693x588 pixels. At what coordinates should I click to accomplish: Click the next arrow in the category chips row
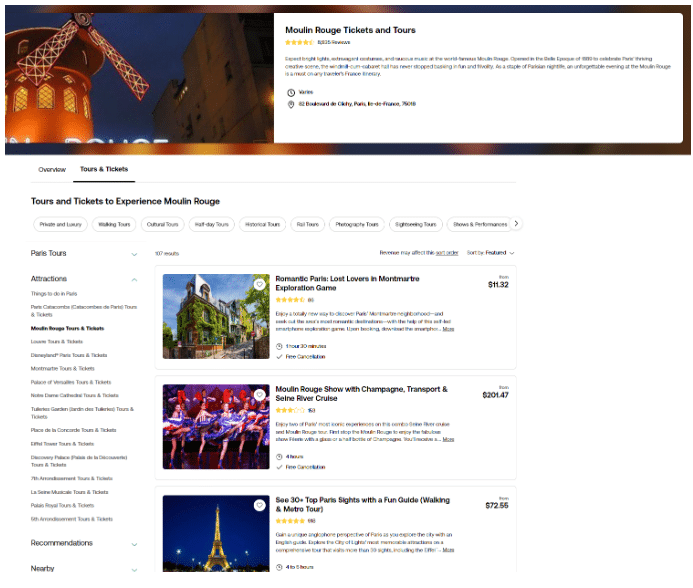[x=516, y=224]
